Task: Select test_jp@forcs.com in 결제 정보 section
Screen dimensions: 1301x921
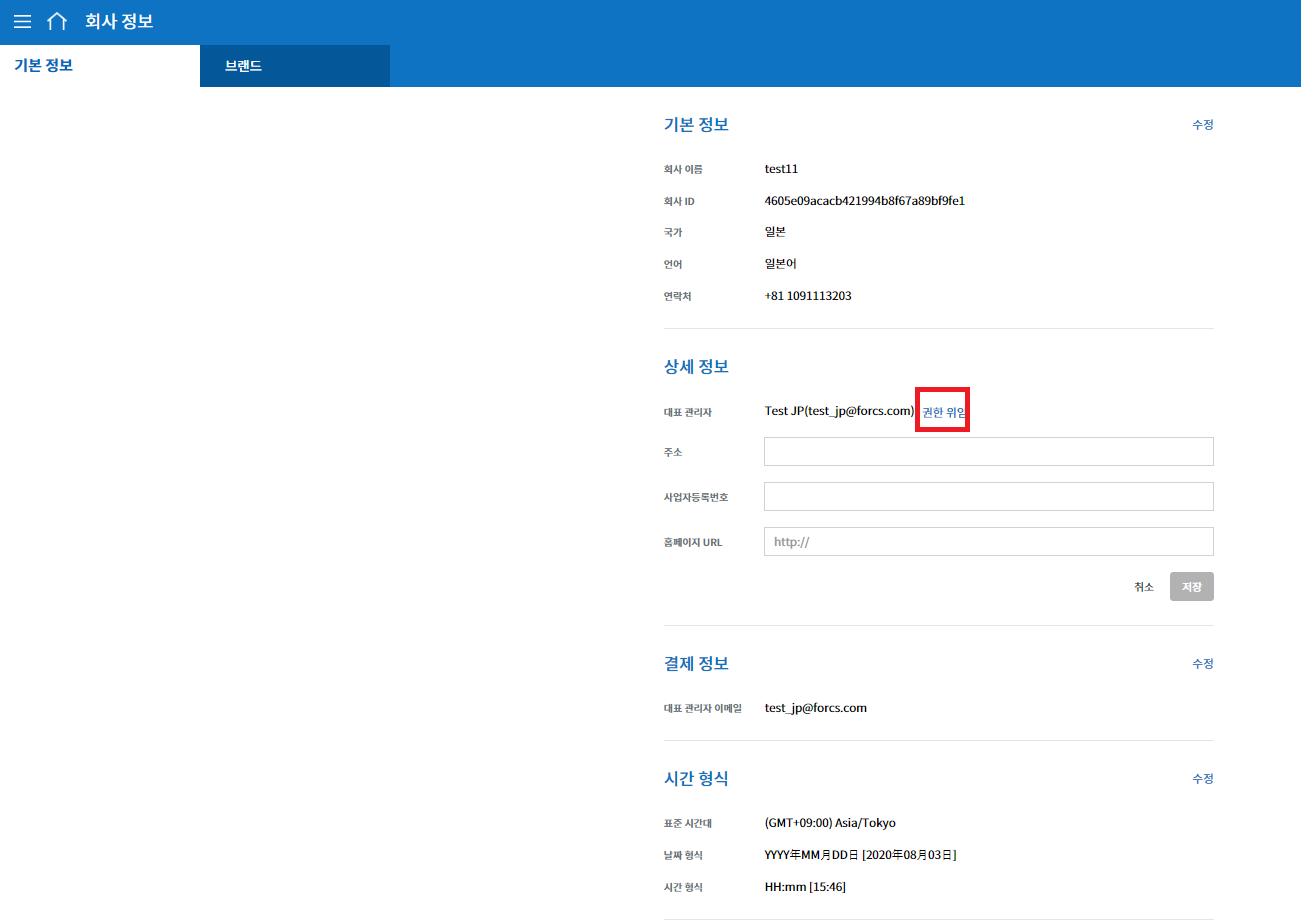Action: coord(815,708)
